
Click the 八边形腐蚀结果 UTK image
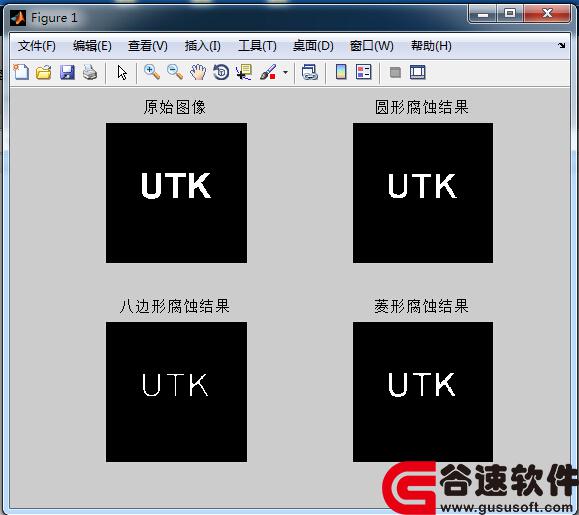(176, 392)
